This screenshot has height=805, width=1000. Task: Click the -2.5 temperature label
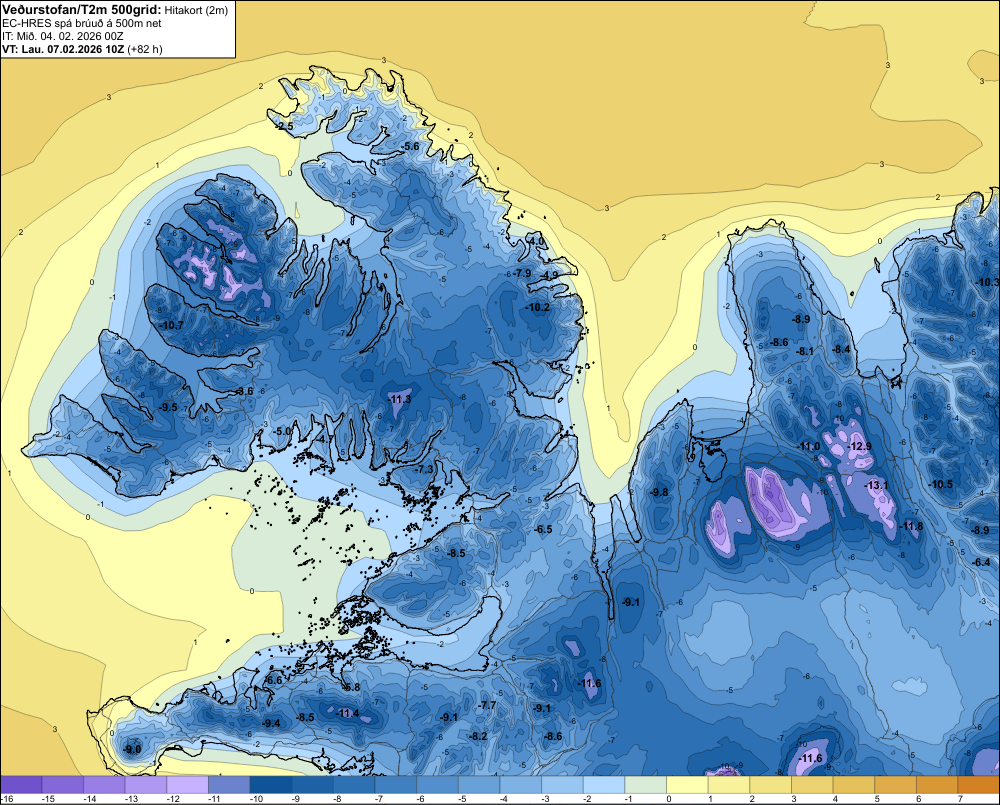tap(284, 126)
